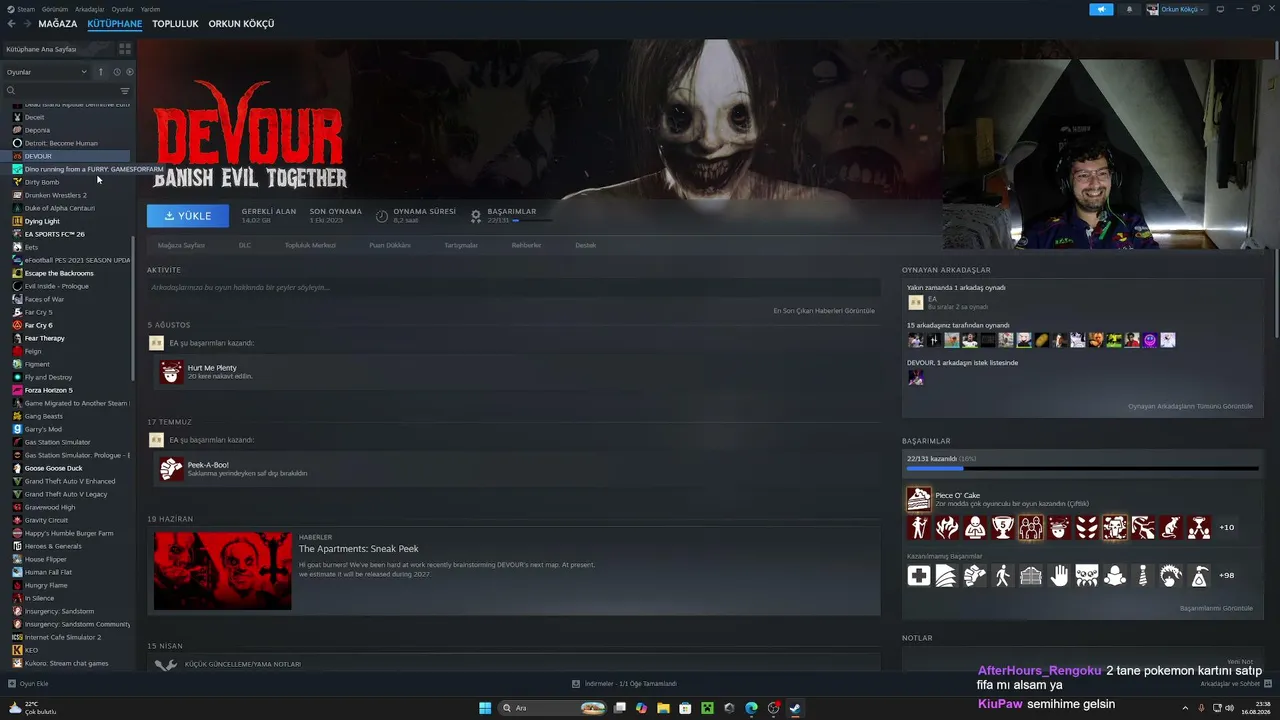Image resolution: width=1280 pixels, height=720 pixels.
Task: Click the activity comment input field
Action: 513,288
